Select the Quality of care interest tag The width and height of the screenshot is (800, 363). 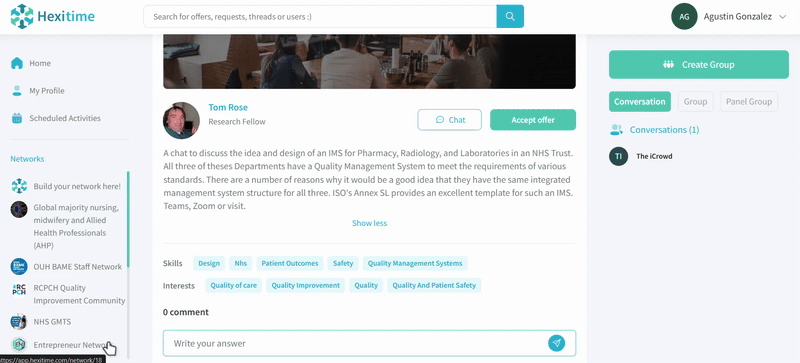pyautogui.click(x=234, y=285)
